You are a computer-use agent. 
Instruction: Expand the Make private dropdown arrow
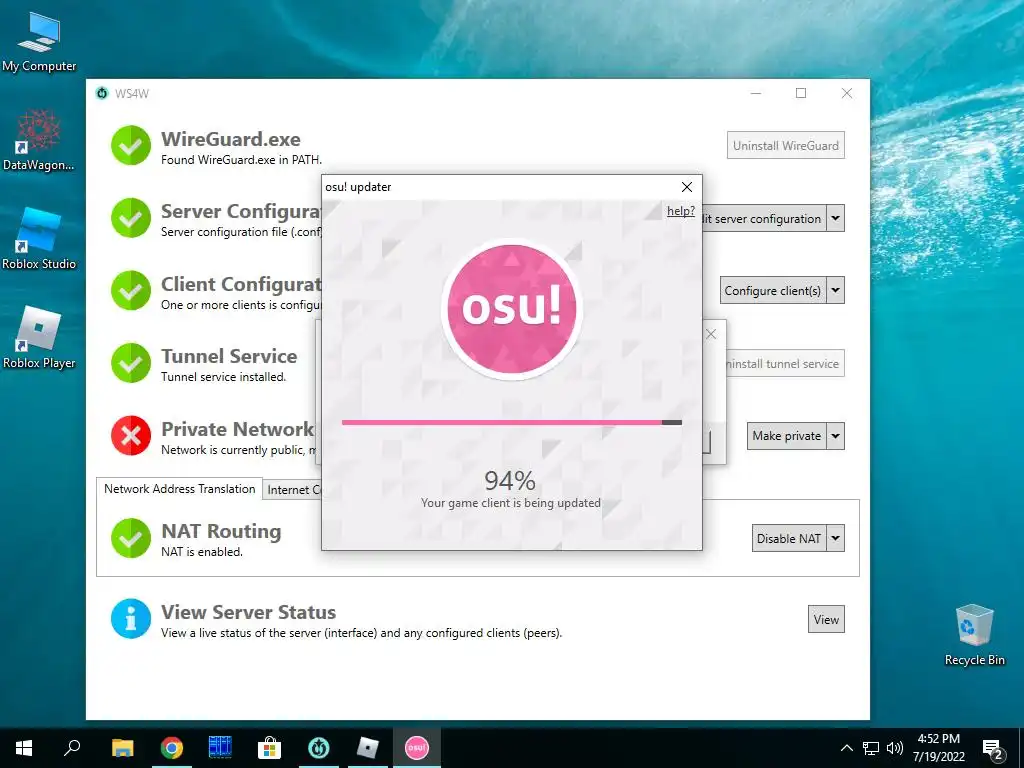(835, 436)
